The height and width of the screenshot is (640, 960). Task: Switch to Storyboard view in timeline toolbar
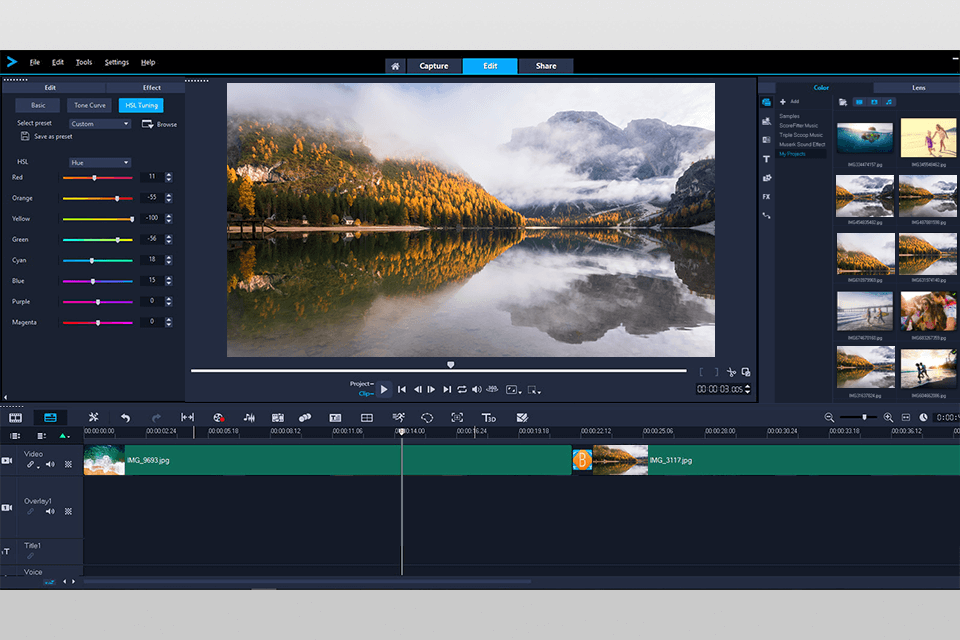pyautogui.click(x=15, y=418)
